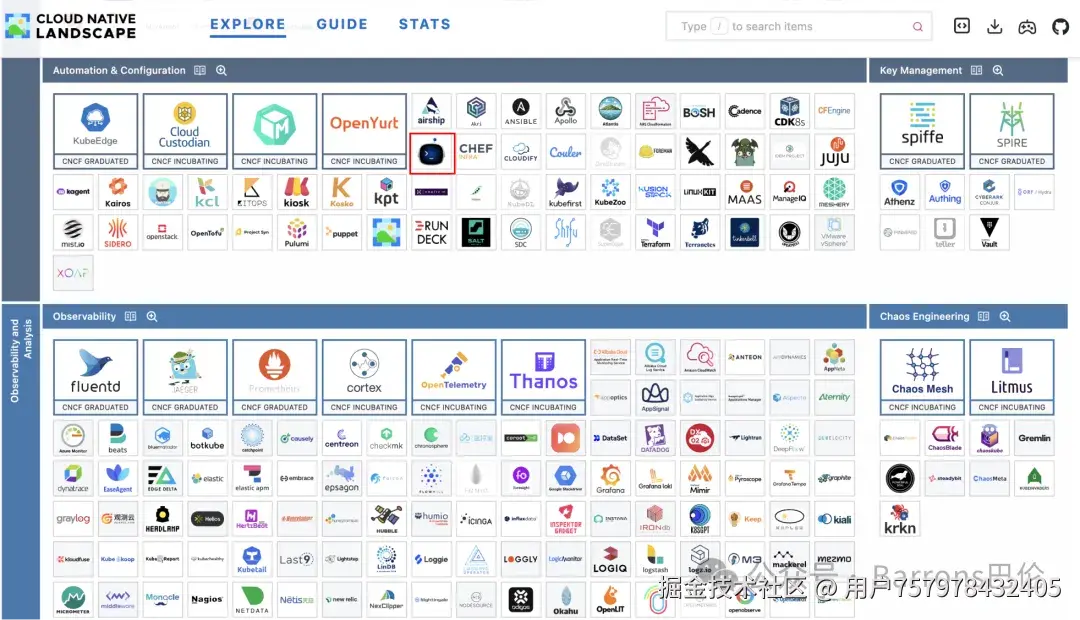
Task: Select the CHEF Infra icon
Action: (476, 152)
